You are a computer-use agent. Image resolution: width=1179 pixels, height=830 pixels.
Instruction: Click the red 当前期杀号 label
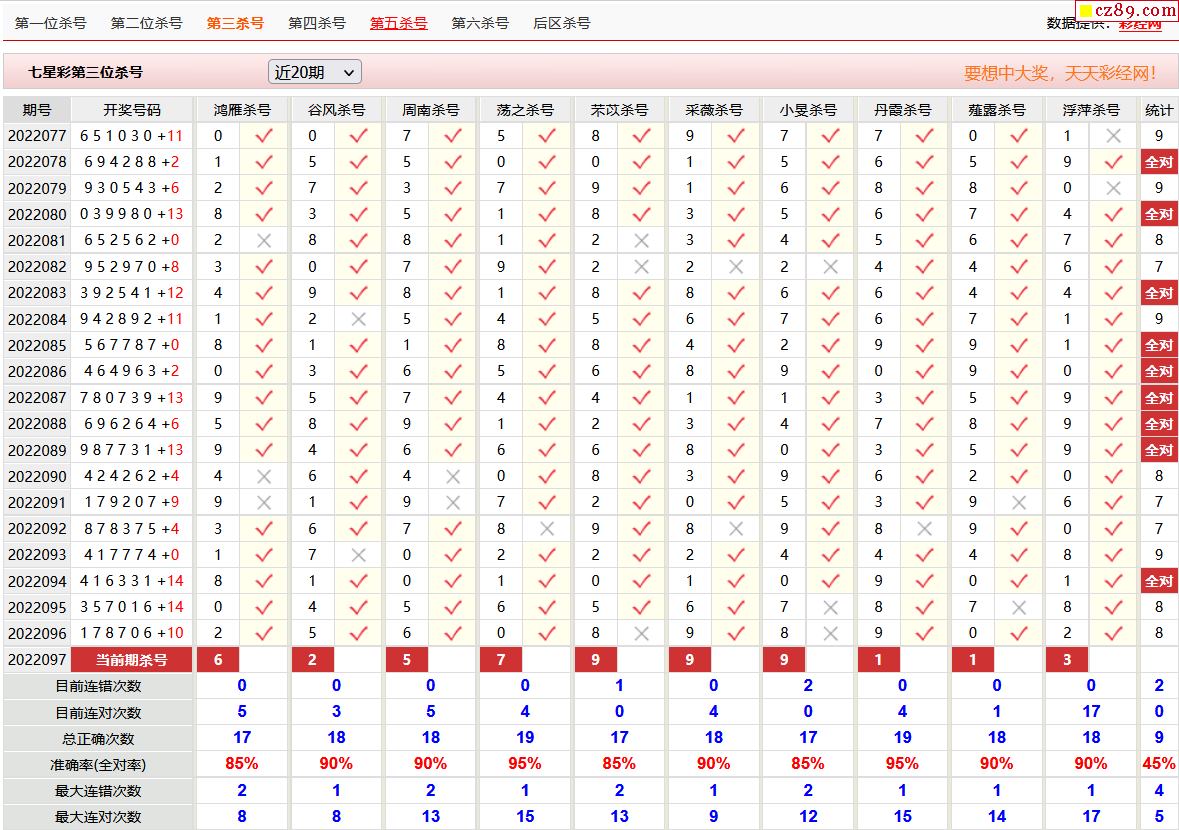132,659
